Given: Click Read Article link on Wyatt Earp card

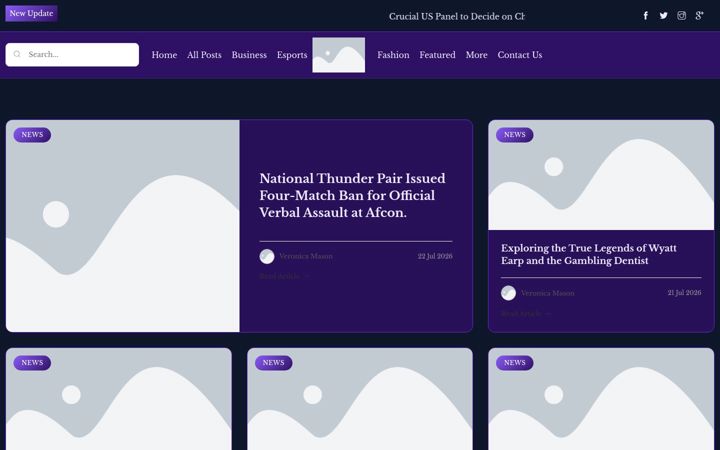Looking at the screenshot, I should tap(526, 314).
